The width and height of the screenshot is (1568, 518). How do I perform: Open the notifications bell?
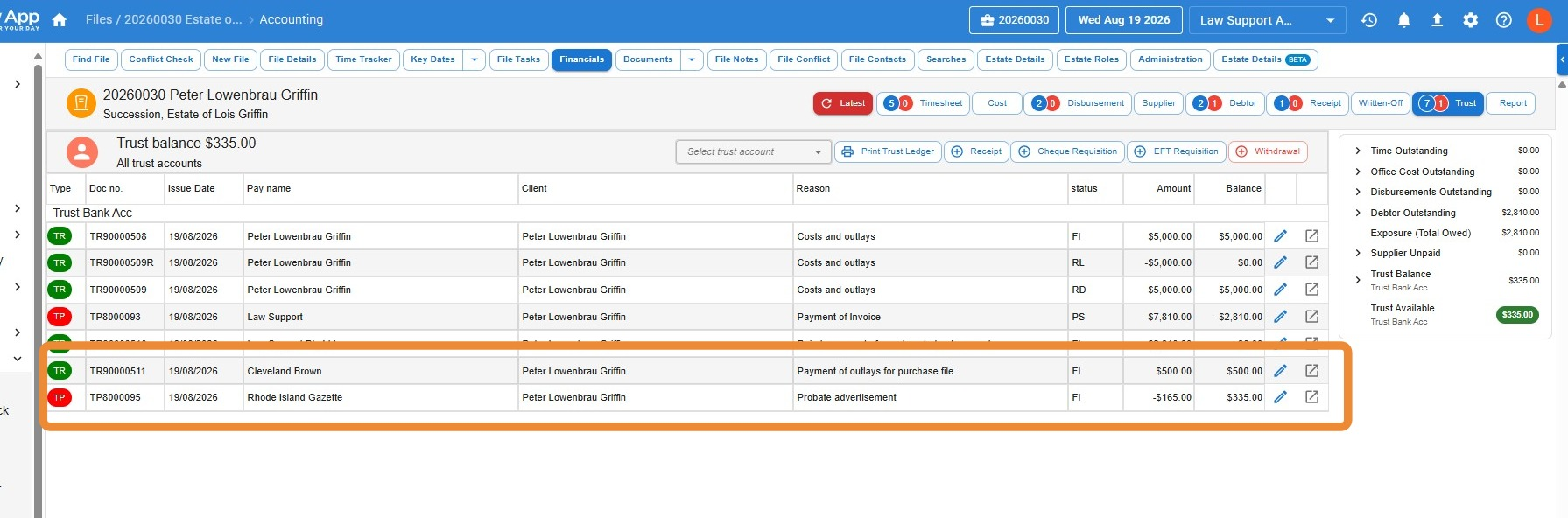pyautogui.click(x=1403, y=20)
